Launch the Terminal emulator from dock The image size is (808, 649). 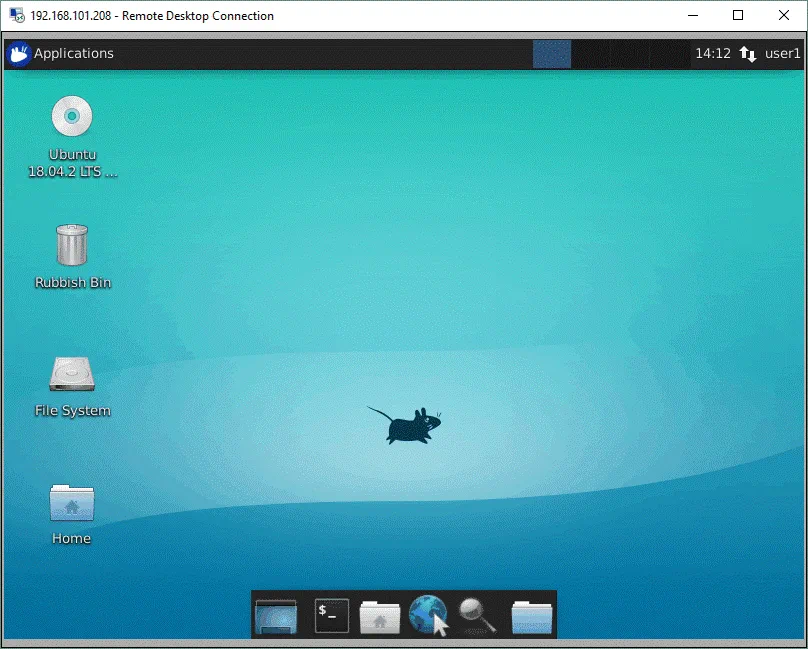(x=332, y=615)
